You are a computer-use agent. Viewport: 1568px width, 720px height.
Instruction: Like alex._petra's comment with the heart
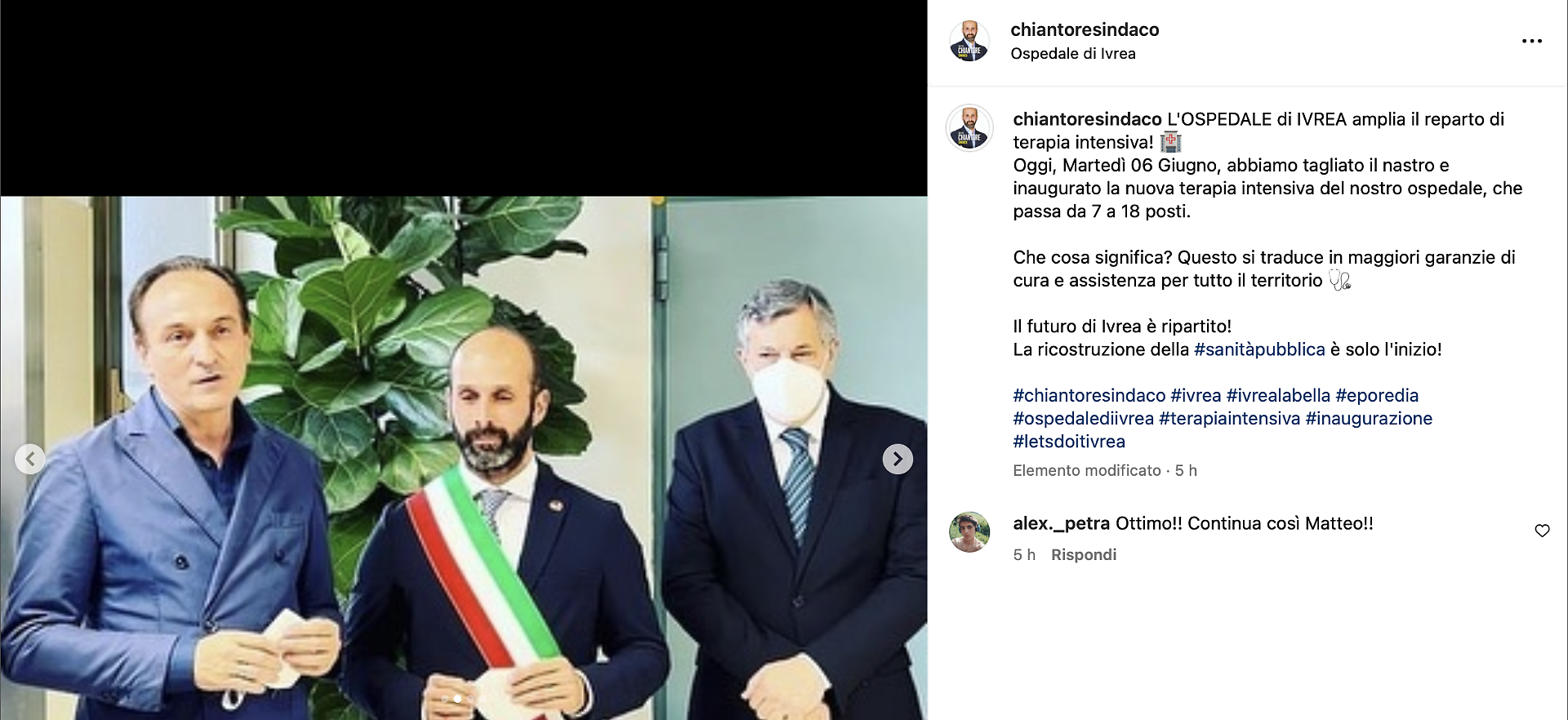click(x=1542, y=531)
